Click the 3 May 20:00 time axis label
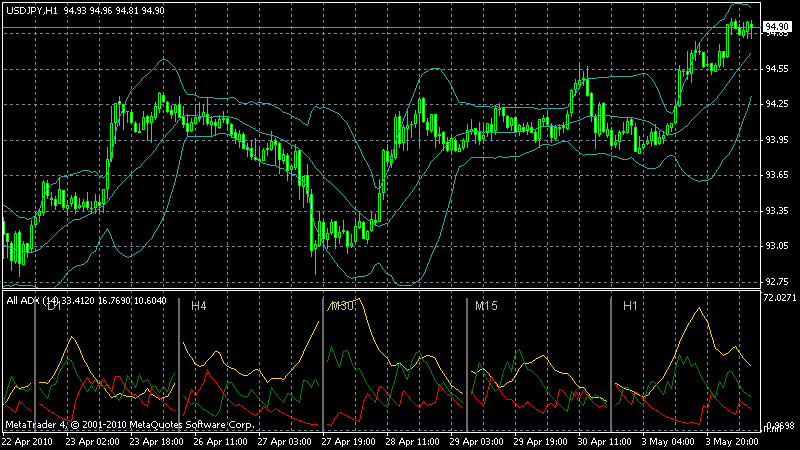Screen dimensions: 800x450 (x=732, y=442)
